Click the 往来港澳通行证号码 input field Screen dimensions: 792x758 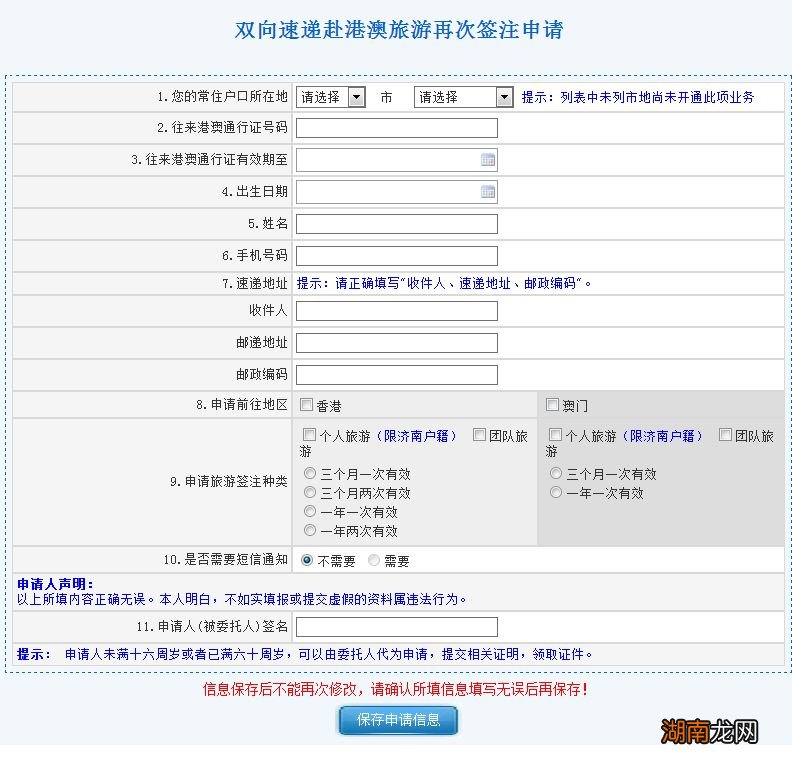pos(396,128)
